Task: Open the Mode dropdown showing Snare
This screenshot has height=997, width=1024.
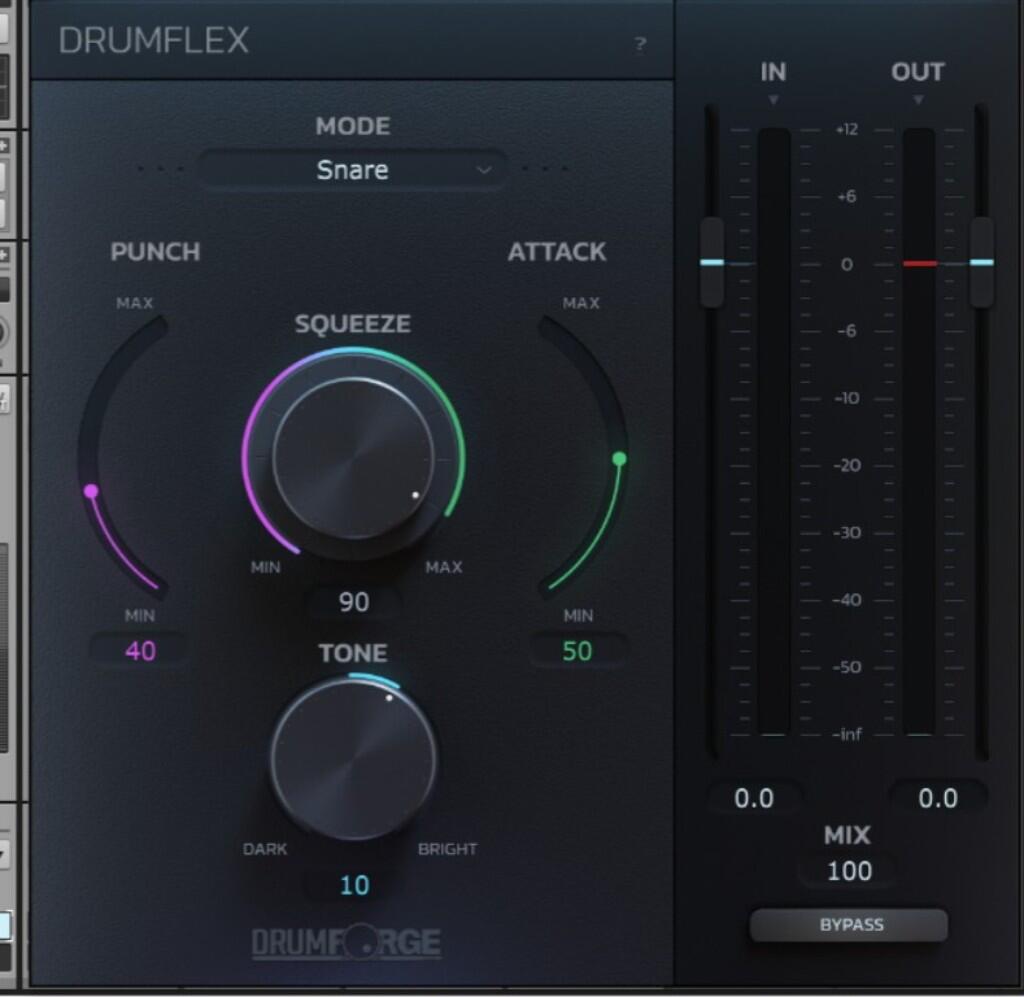Action: (x=353, y=170)
